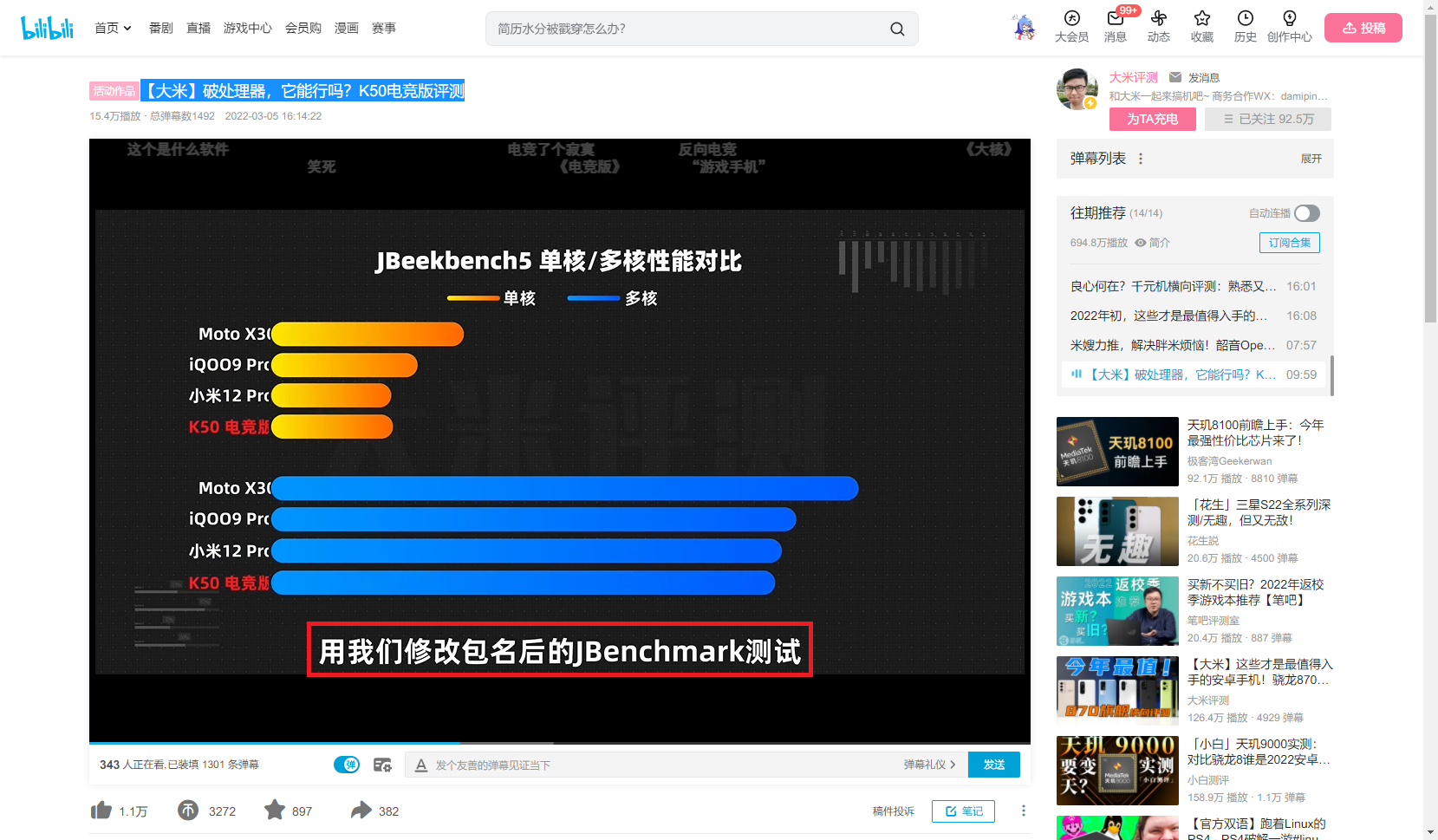Viewport: 1438px width, 840px height.
Task: Open the danmaku settings icon
Action: click(x=382, y=765)
